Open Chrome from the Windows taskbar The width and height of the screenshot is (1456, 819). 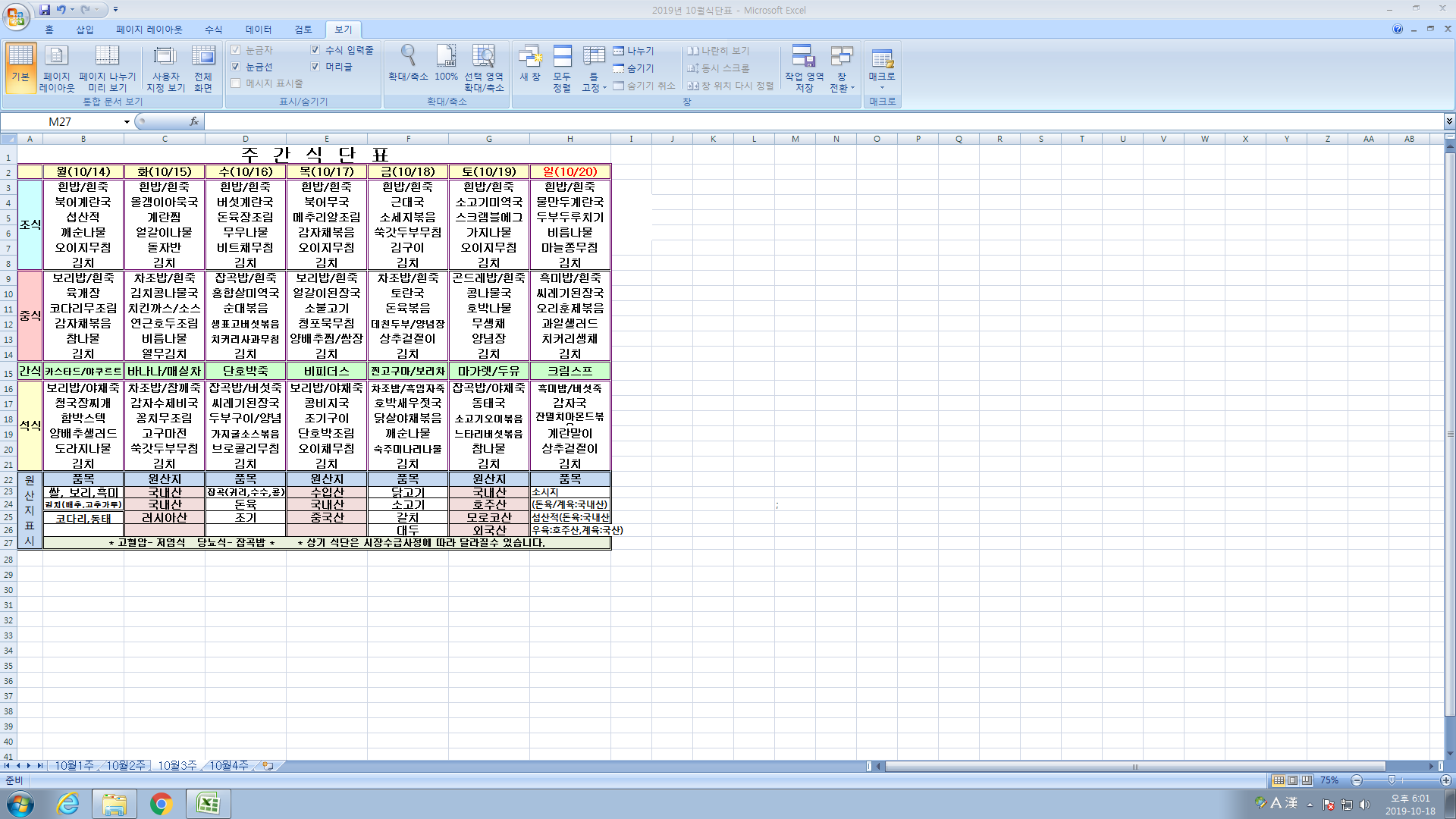161,804
